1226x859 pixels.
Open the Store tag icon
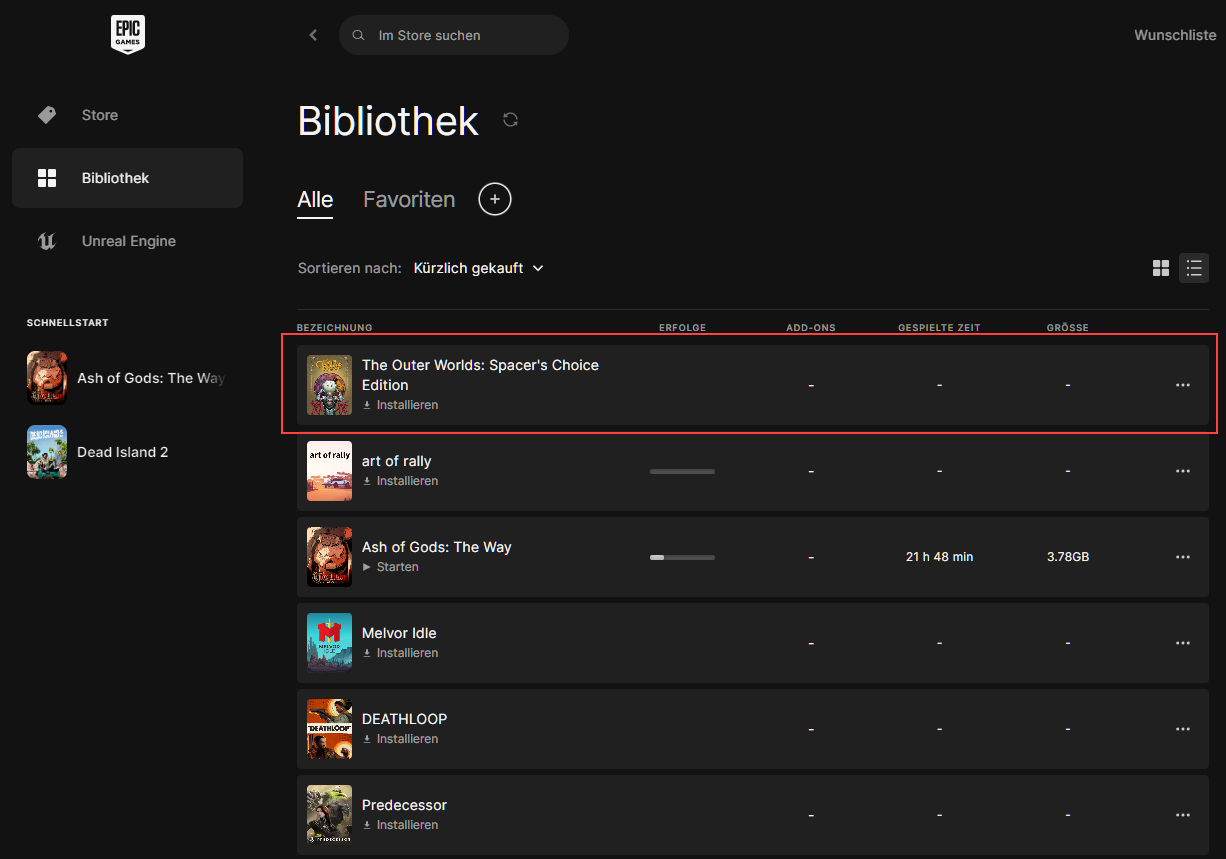coord(47,115)
